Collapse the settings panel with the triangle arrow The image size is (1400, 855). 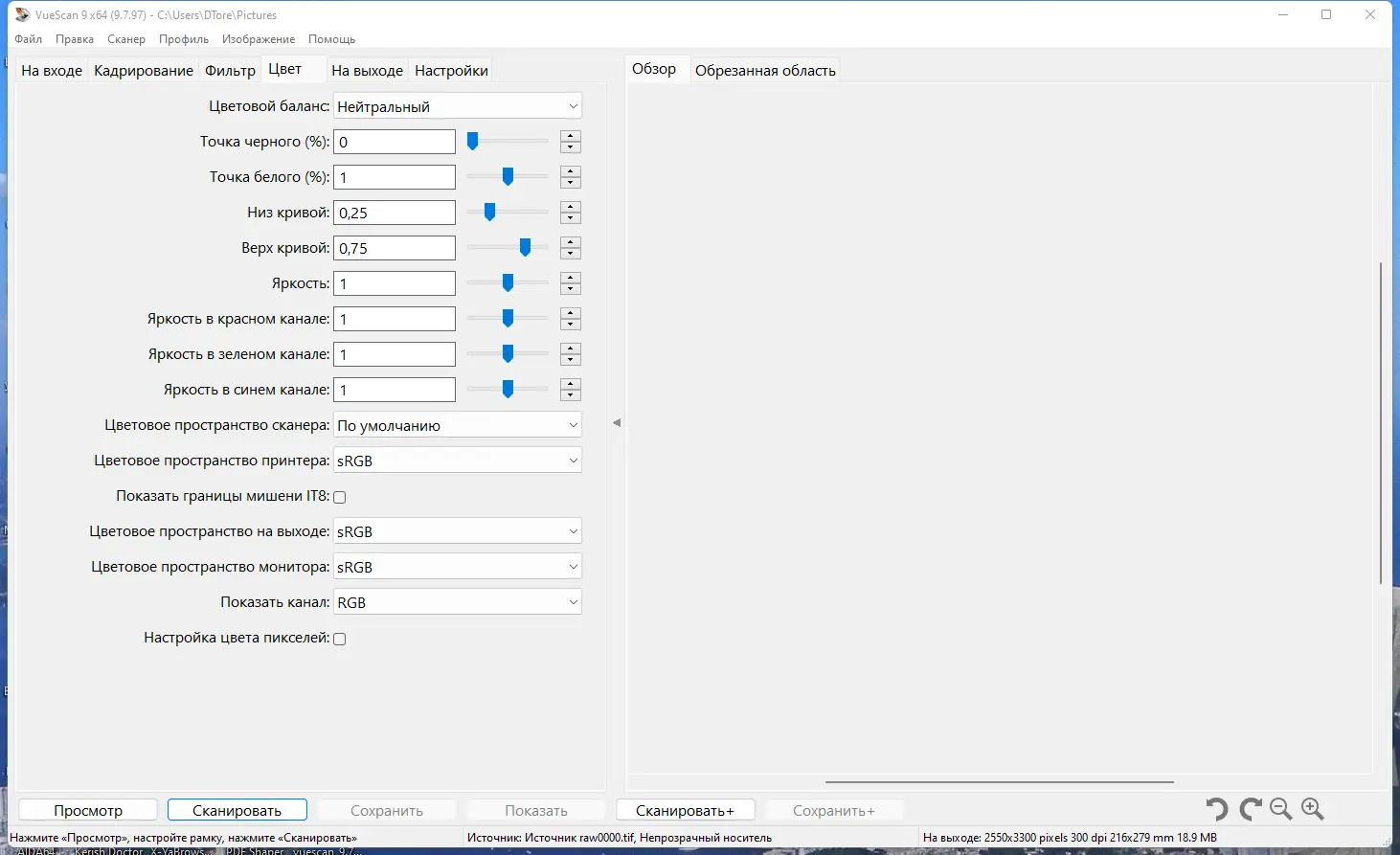(x=617, y=422)
